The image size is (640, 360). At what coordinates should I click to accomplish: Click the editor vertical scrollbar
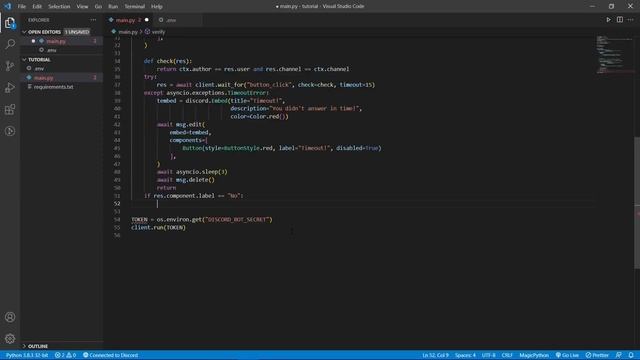point(637,203)
